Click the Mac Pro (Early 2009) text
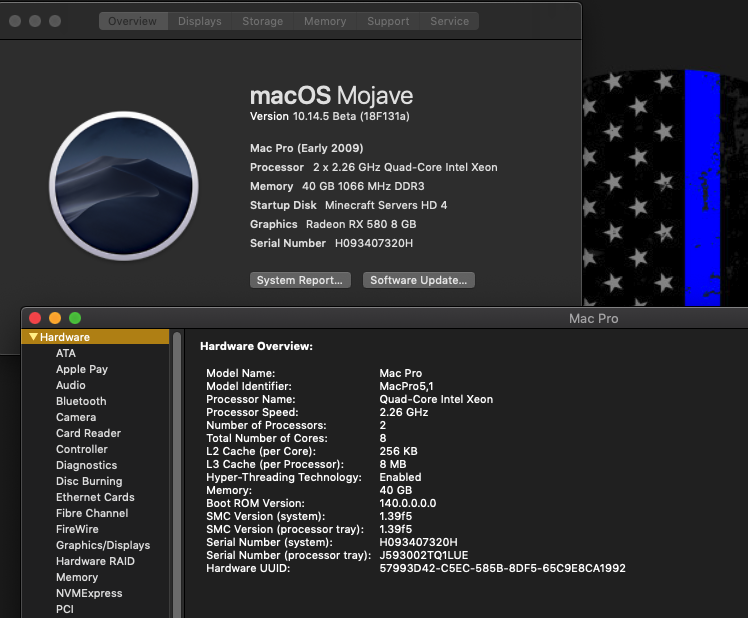The width and height of the screenshot is (748, 618). tap(307, 148)
